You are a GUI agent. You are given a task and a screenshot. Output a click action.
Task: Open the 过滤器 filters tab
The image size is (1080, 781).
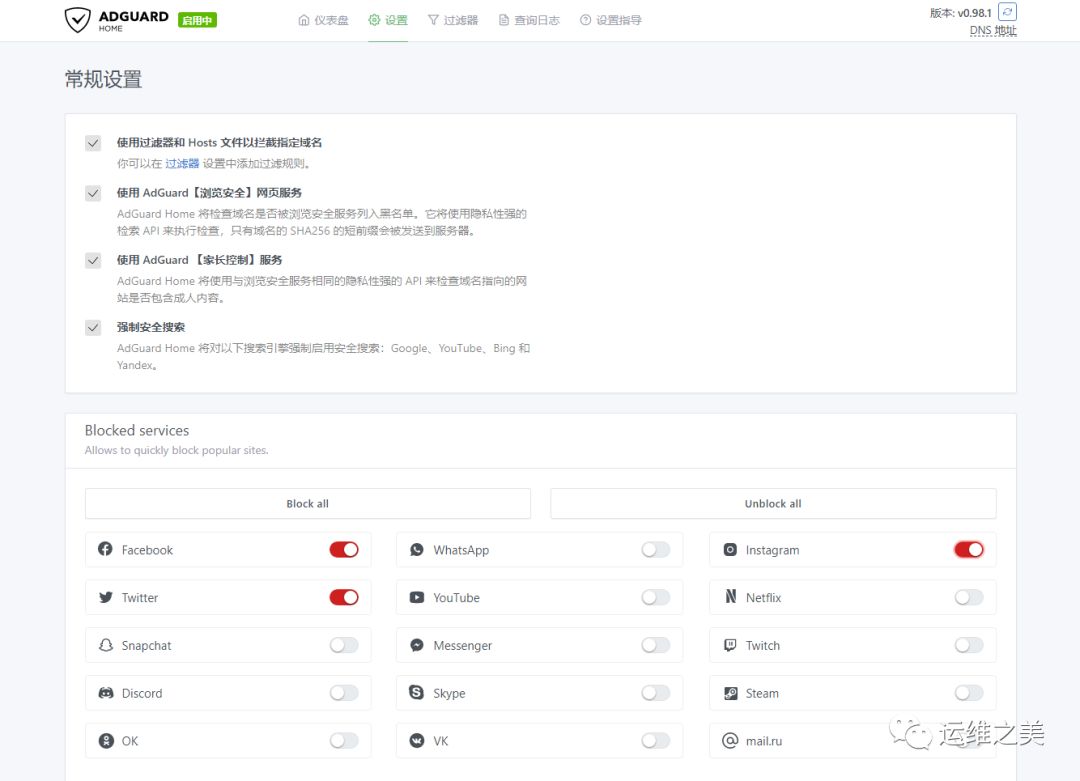(x=453, y=20)
